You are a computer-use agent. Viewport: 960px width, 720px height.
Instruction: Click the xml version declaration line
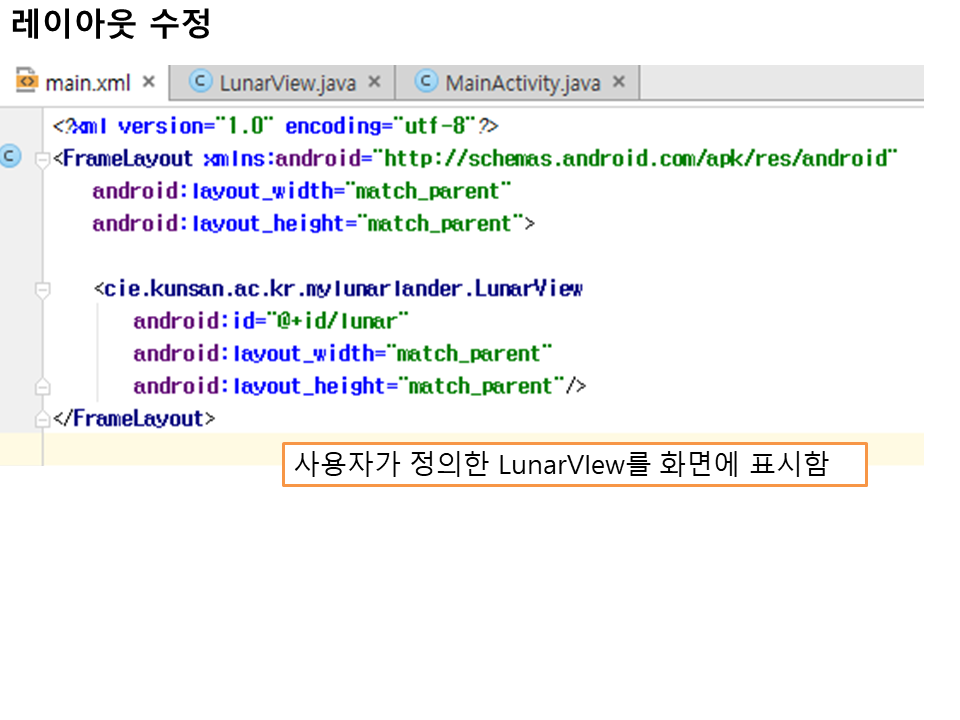pyautogui.click(x=276, y=127)
